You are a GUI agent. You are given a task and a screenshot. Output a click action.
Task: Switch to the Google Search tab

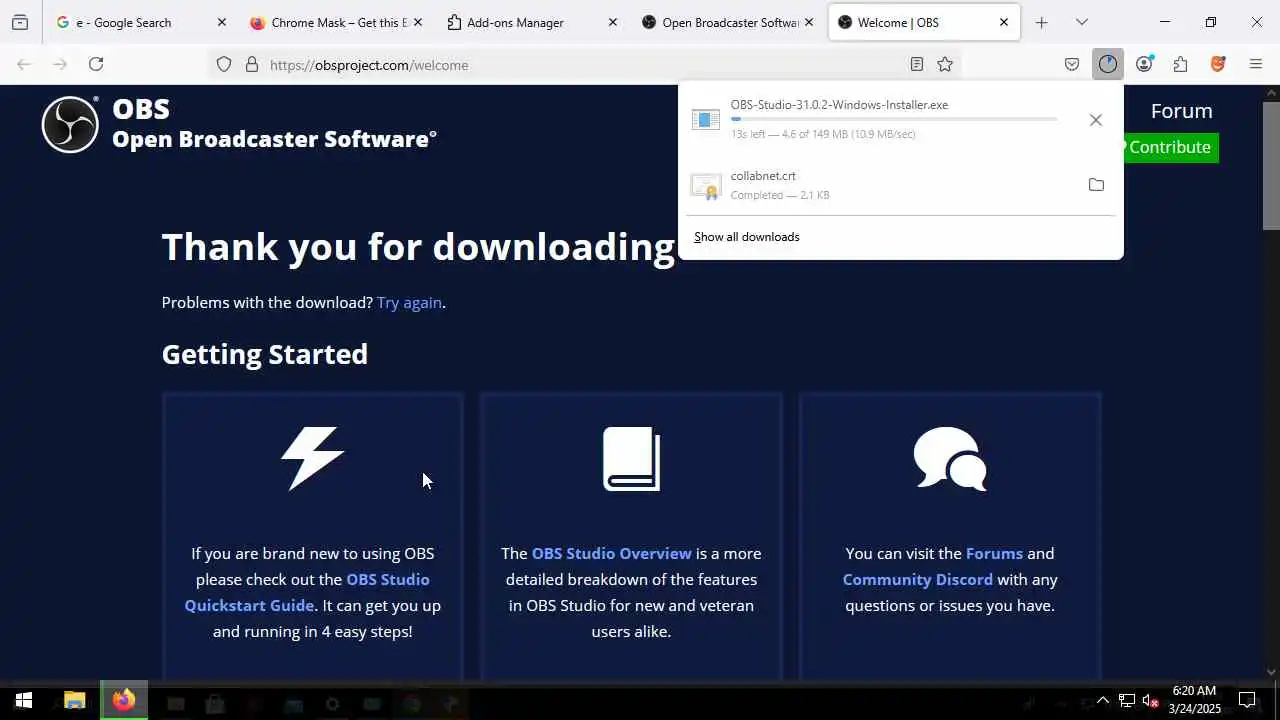coord(141,22)
